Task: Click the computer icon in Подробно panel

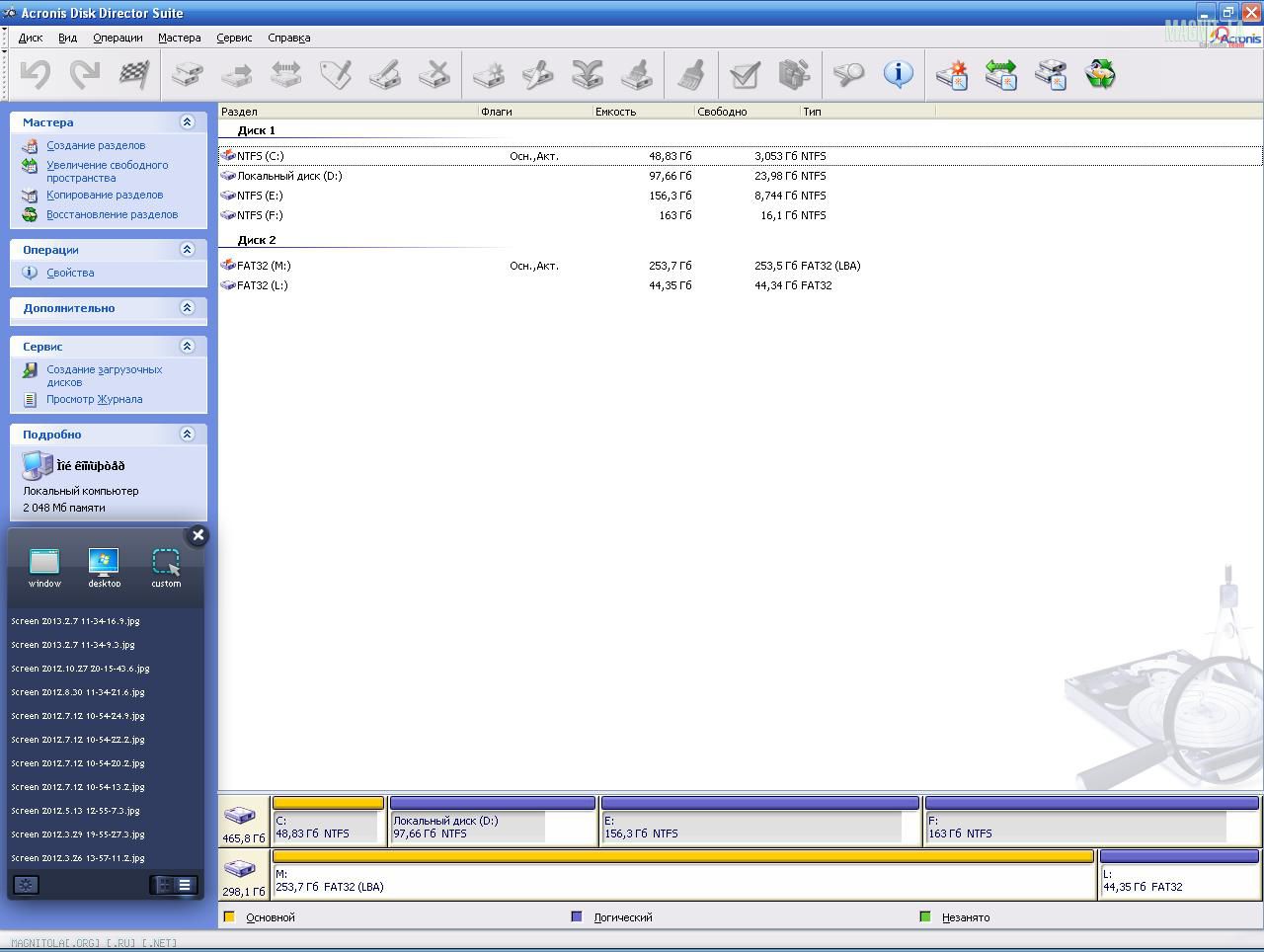Action: [38, 465]
